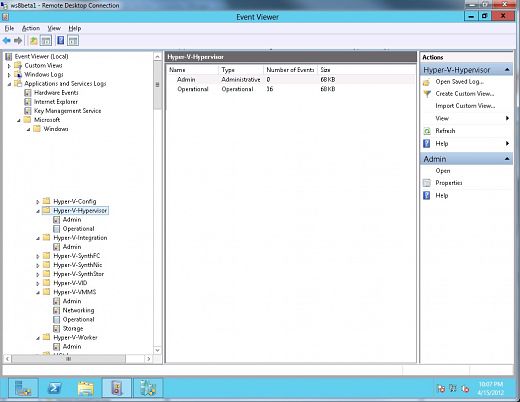Viewport: 520px width, 402px height.
Task: Click Event Viewer taskbar icon
Action: [x=116, y=388]
